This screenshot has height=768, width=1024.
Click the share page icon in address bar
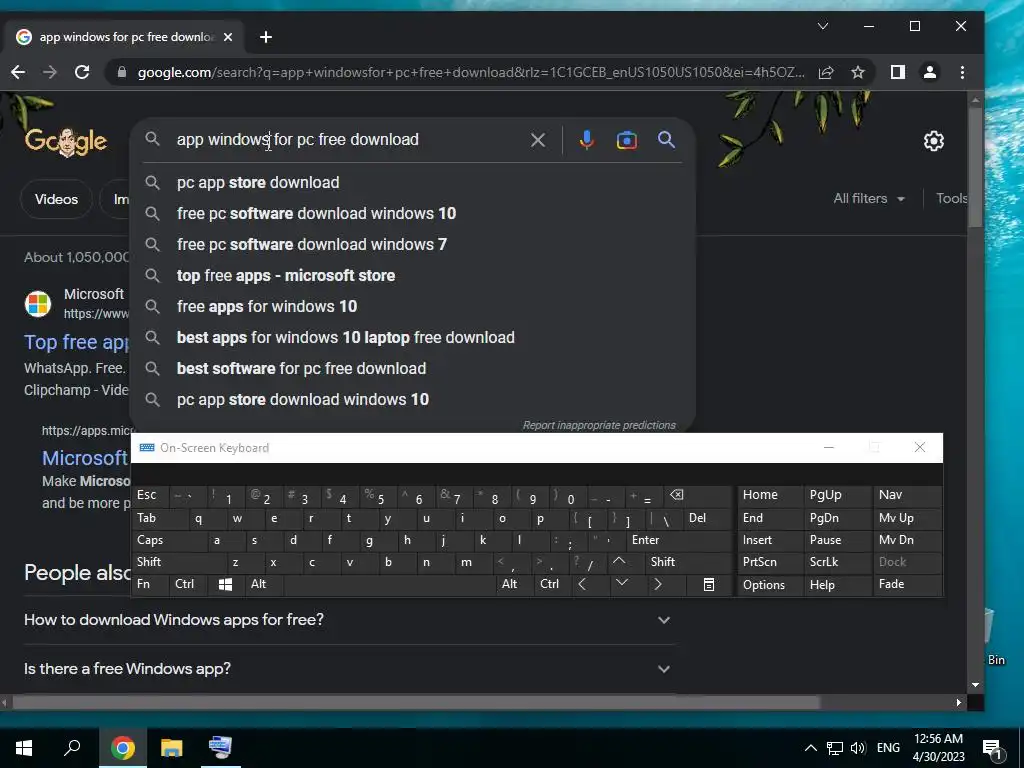826,72
